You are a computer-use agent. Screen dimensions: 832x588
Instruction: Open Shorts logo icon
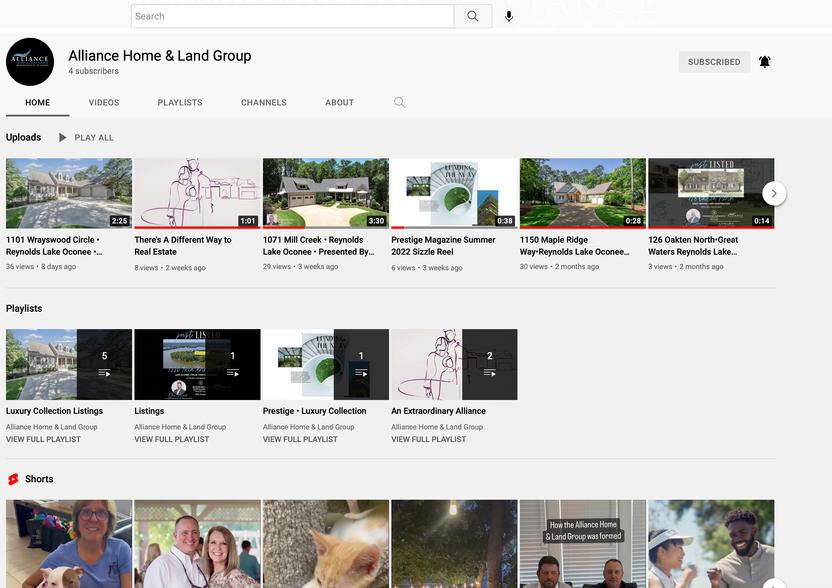click(x=13, y=479)
